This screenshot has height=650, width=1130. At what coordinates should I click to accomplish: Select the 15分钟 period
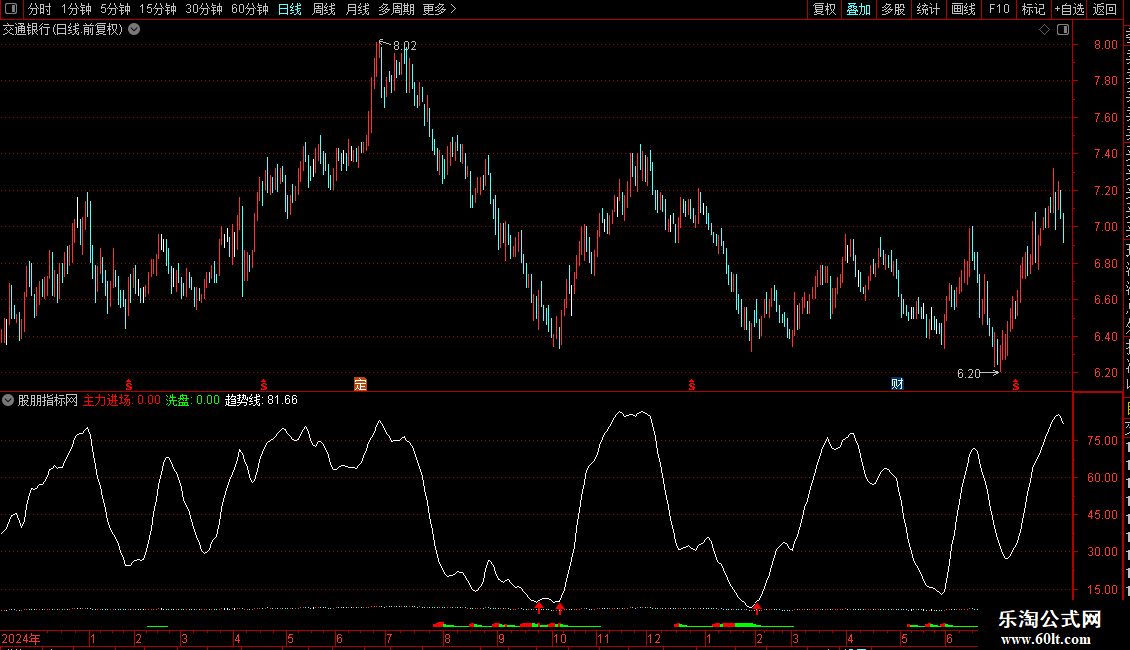click(x=158, y=9)
